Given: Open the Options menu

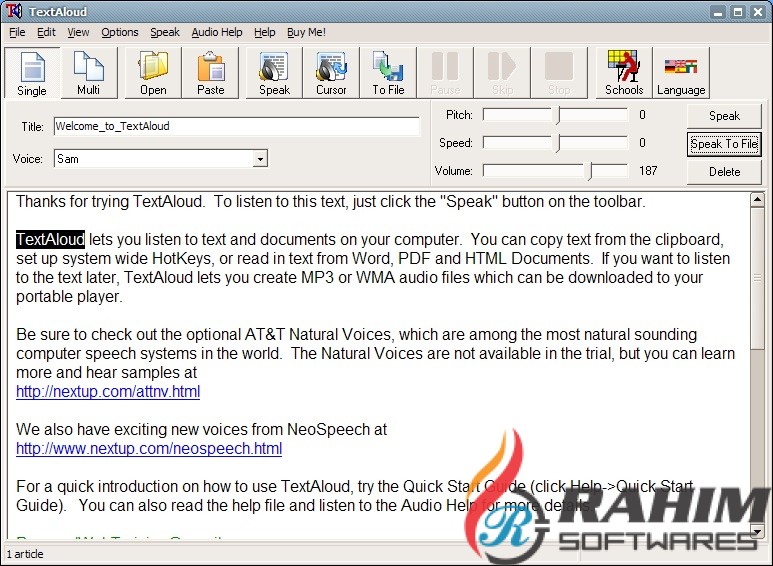Looking at the screenshot, I should 120,33.
